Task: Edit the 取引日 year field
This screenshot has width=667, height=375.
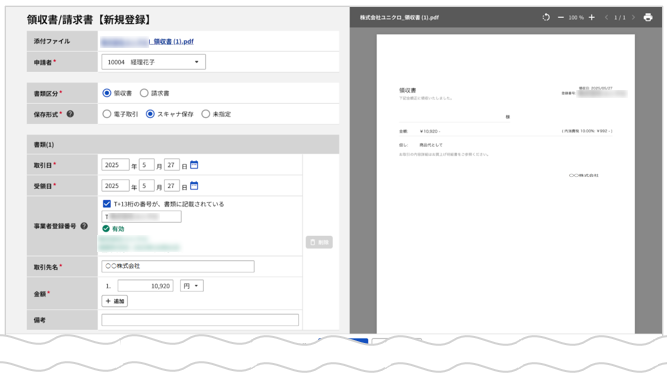Action: [x=115, y=165]
